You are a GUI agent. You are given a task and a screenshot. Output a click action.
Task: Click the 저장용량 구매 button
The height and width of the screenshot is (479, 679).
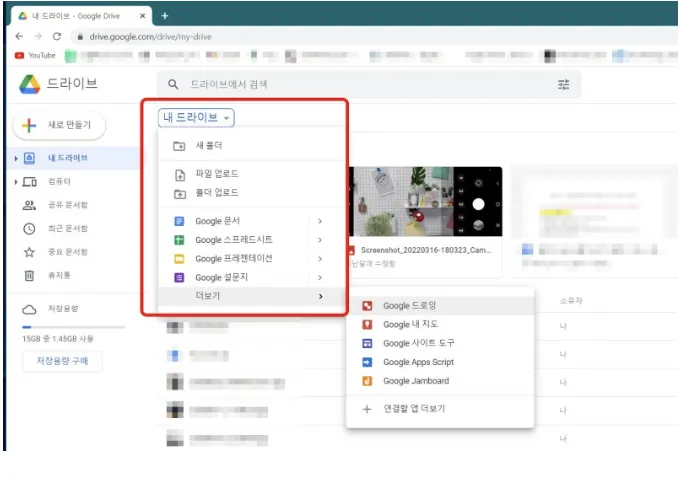coord(62,361)
